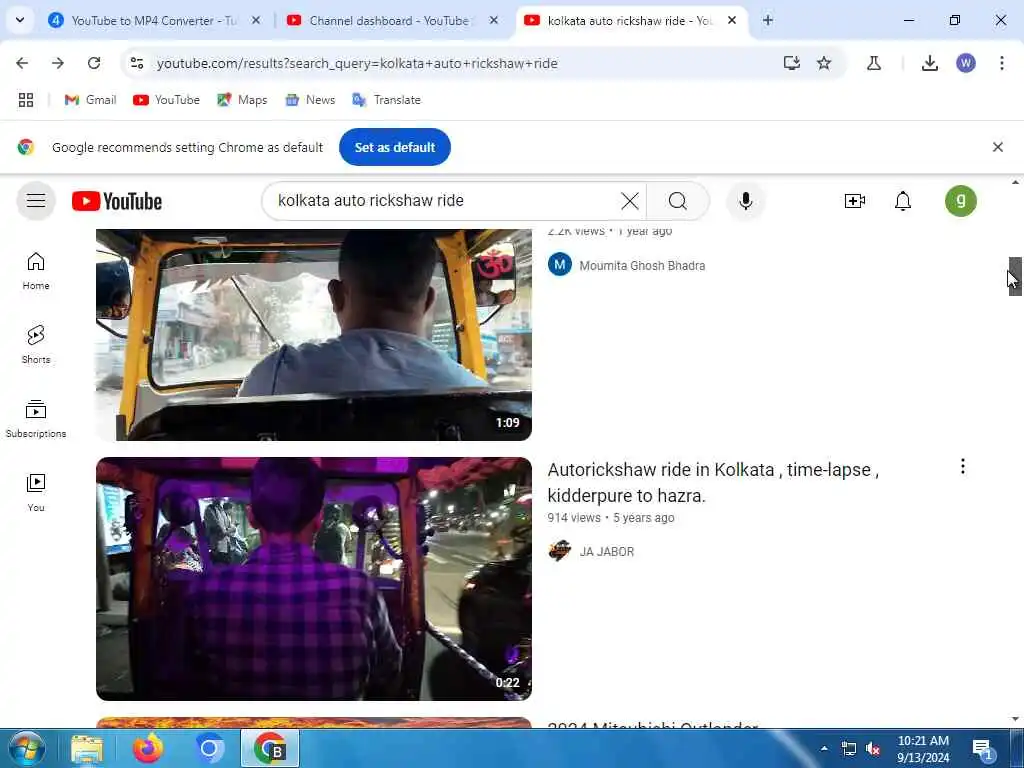Screen dimensions: 1024x768
Task: Run search with magnifying glass button
Action: coord(678,201)
